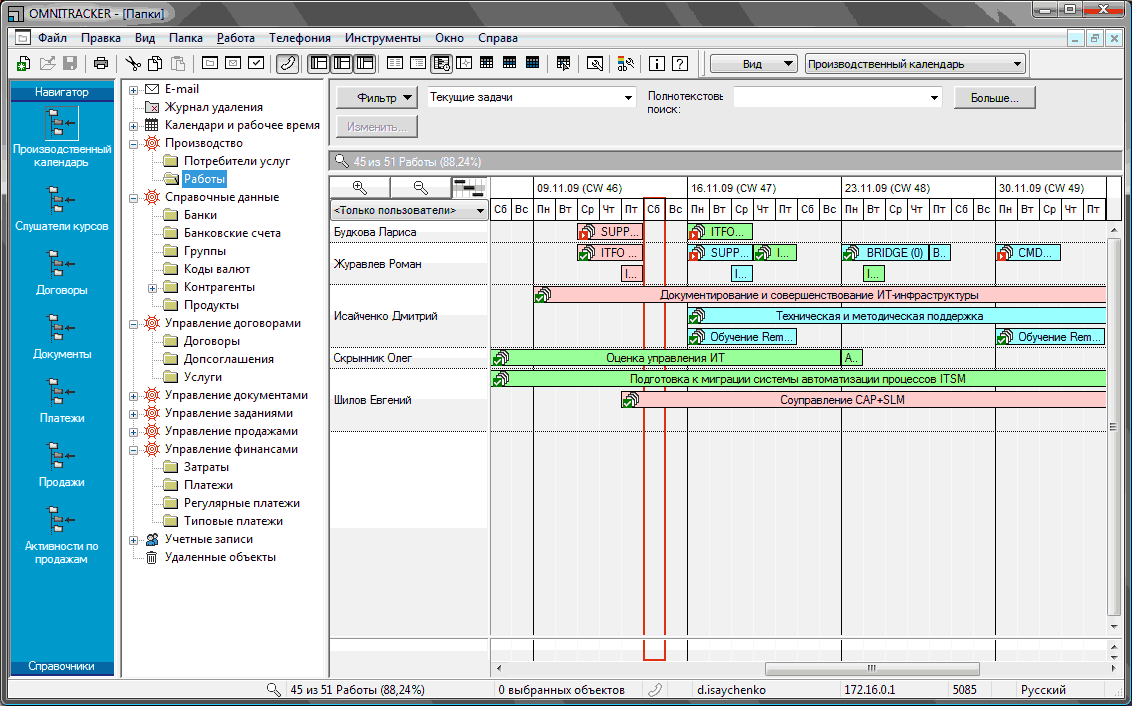The width and height of the screenshot is (1132, 706).
Task: Click the Больше... button
Action: pyautogui.click(x=994, y=97)
